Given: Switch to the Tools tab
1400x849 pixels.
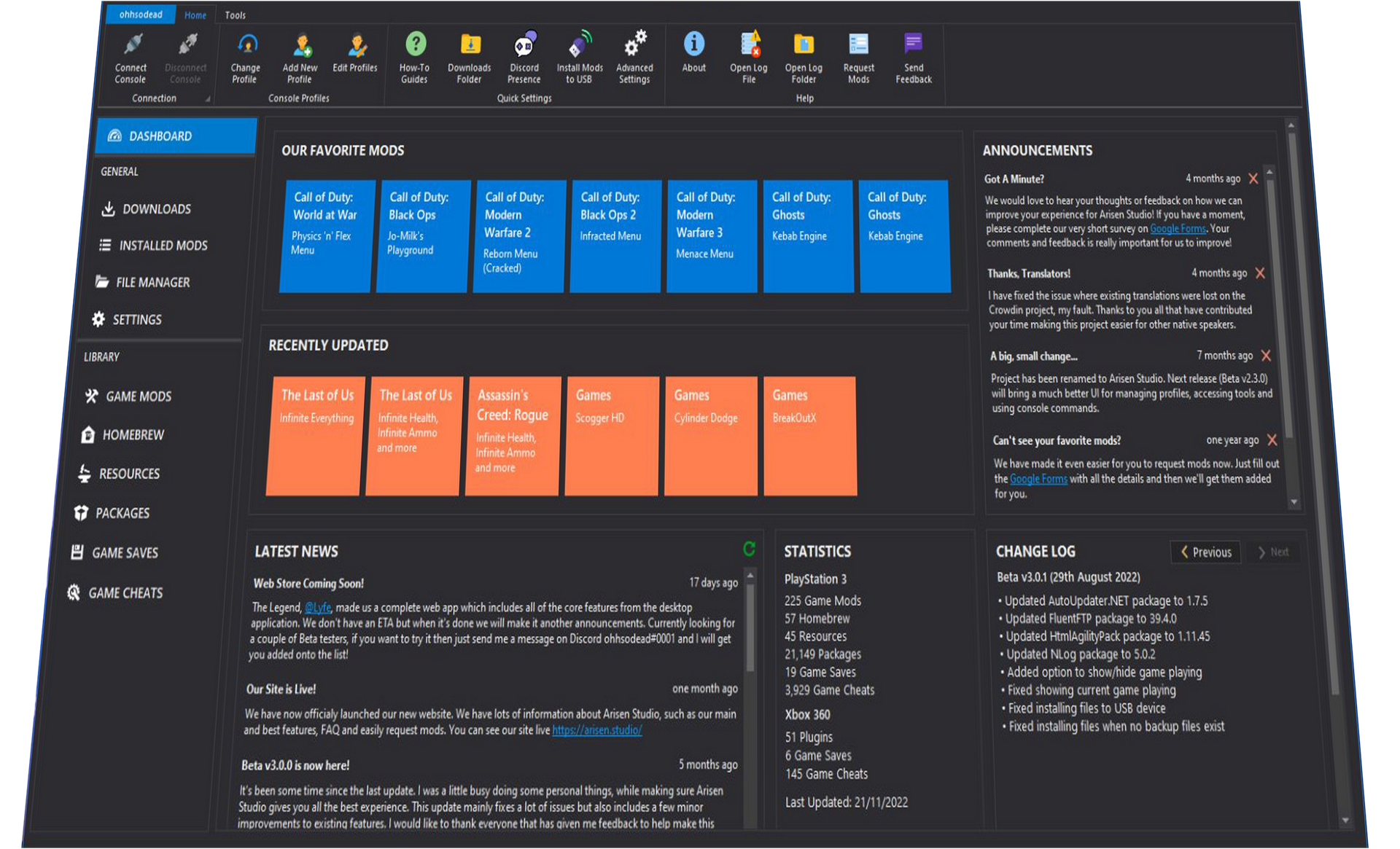Looking at the screenshot, I should tap(235, 15).
